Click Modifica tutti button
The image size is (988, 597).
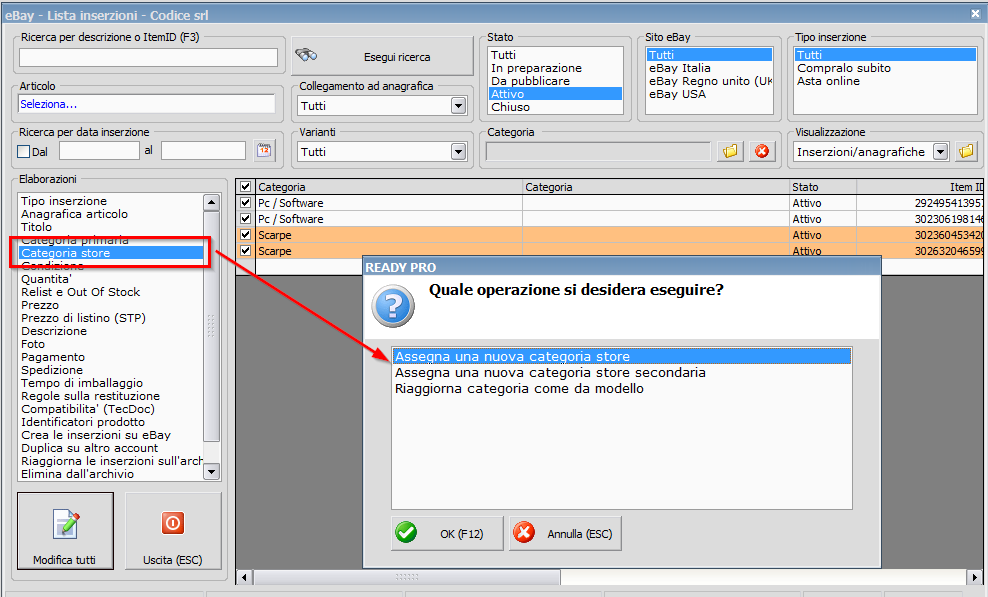click(66, 531)
